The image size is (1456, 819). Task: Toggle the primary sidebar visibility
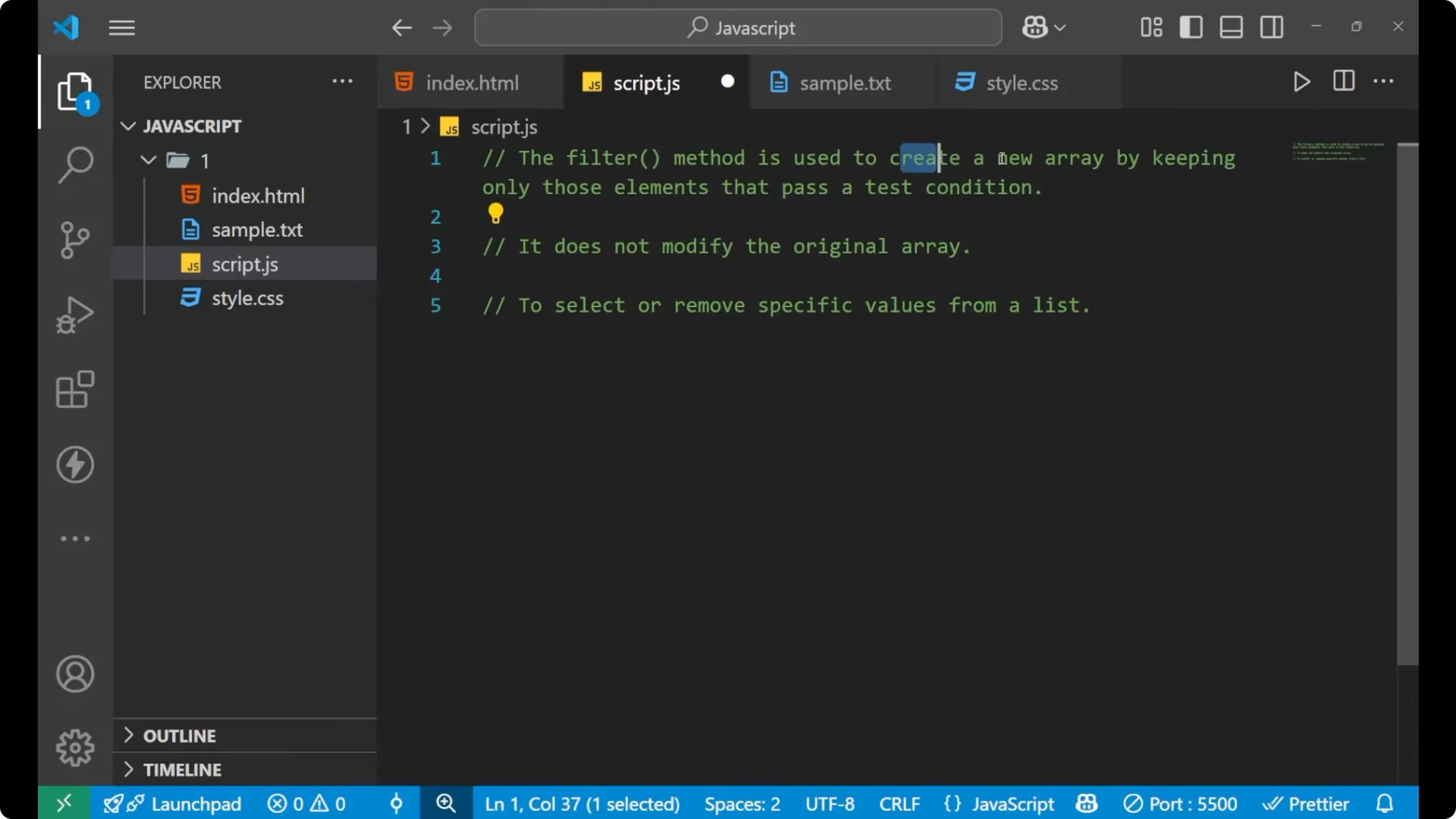(1191, 27)
